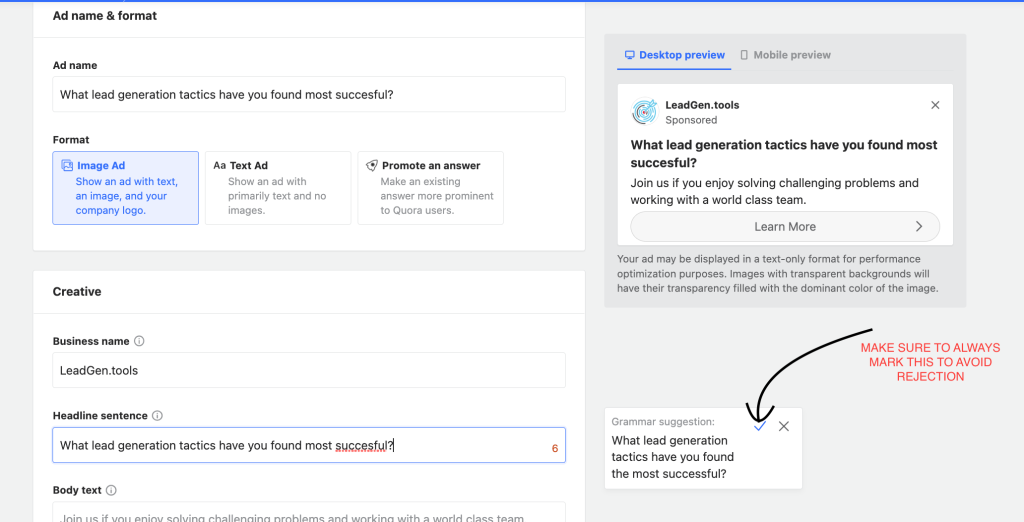This screenshot has height=522, width=1024.
Task: Click into the Business name field
Action: (x=309, y=370)
